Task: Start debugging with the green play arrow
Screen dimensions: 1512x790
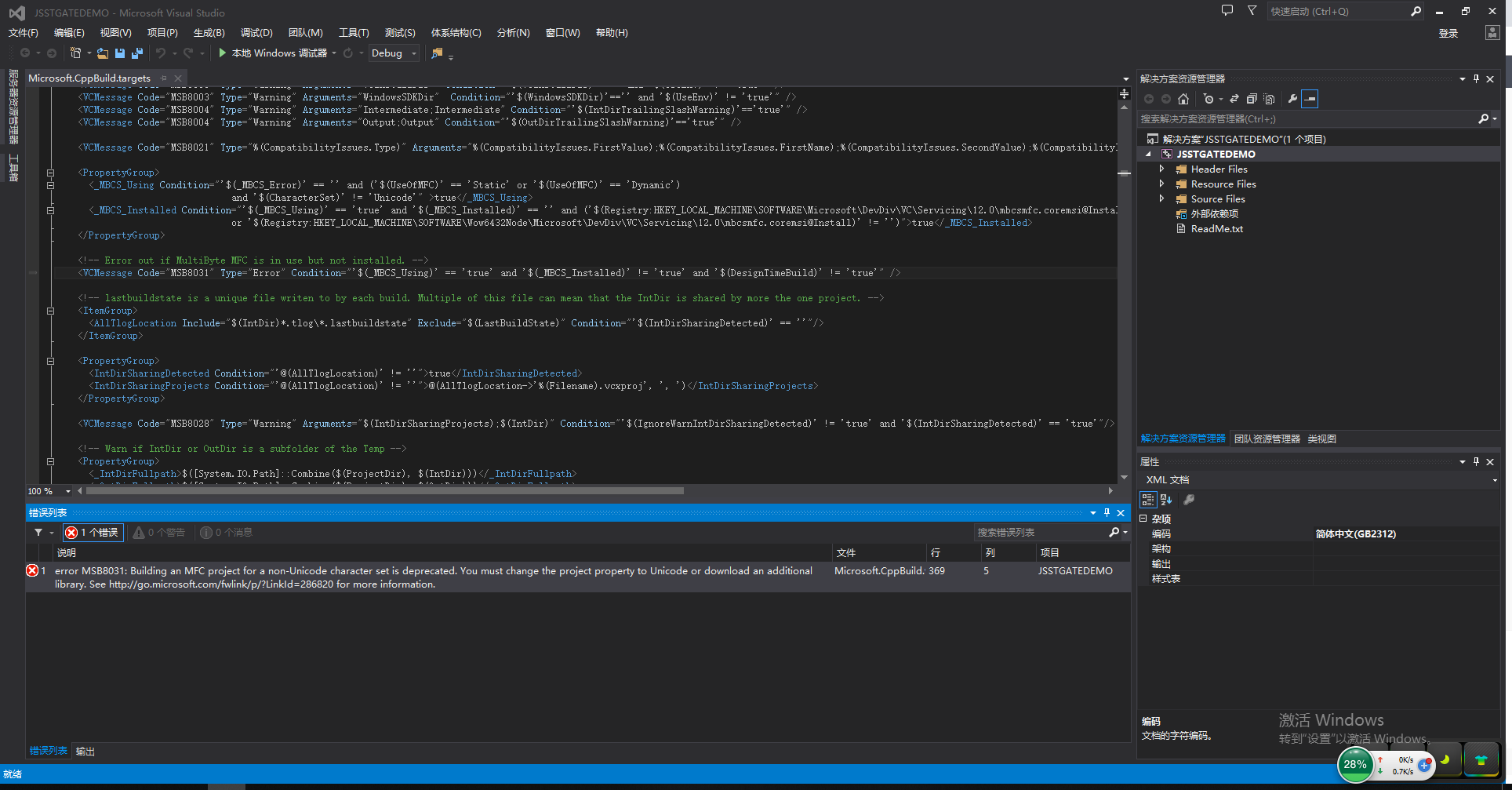Action: click(x=223, y=53)
